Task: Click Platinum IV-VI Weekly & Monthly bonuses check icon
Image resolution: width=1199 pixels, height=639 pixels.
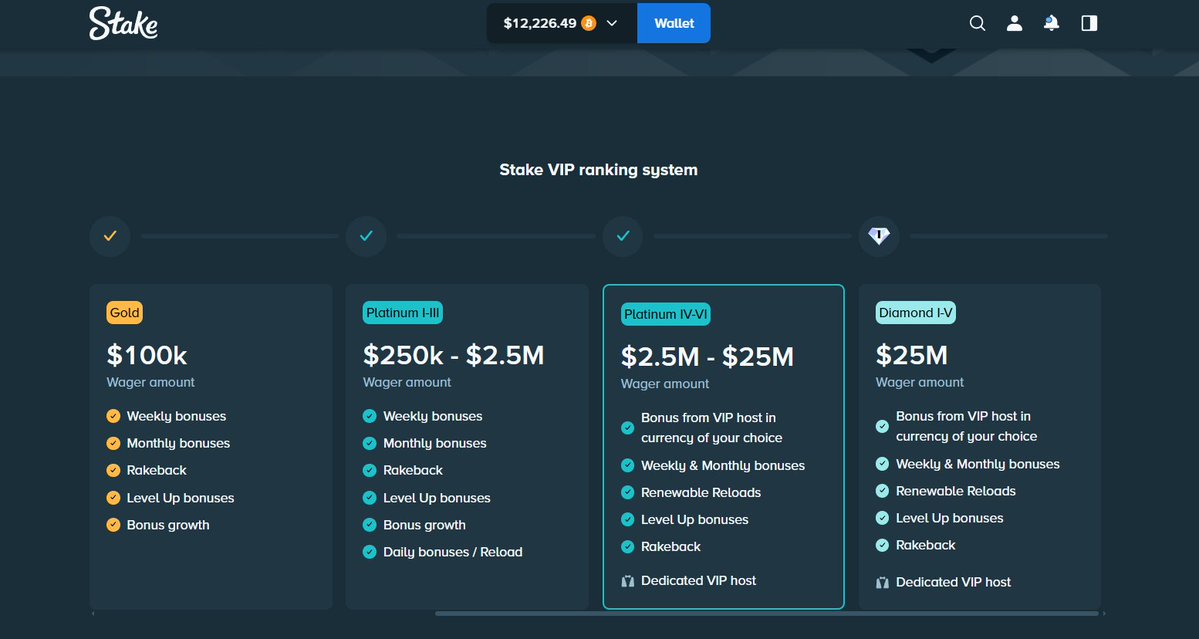Action: 628,465
